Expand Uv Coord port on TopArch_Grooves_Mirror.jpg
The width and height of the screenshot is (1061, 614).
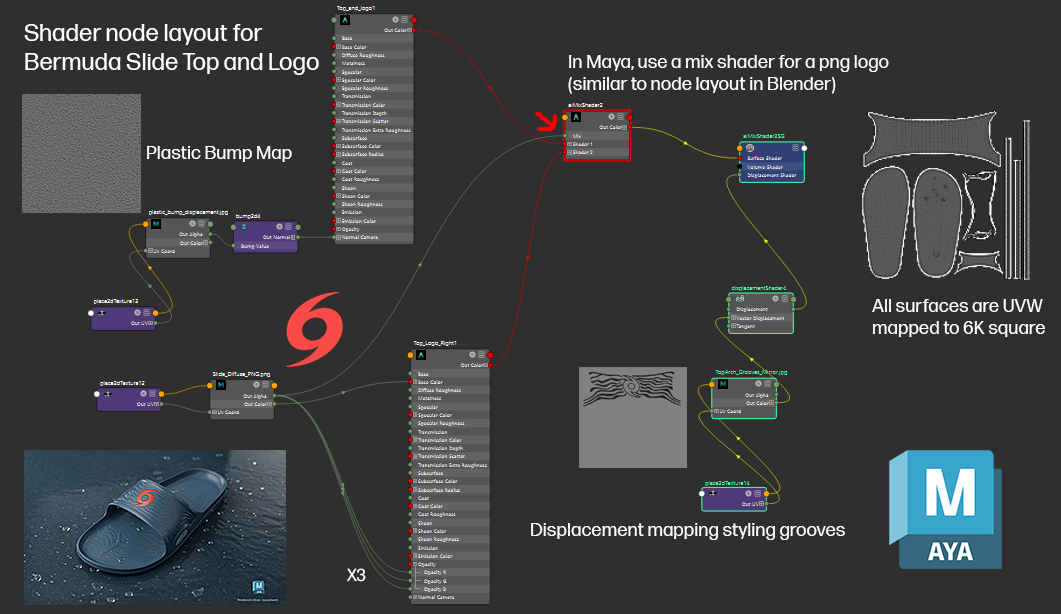[x=716, y=411]
